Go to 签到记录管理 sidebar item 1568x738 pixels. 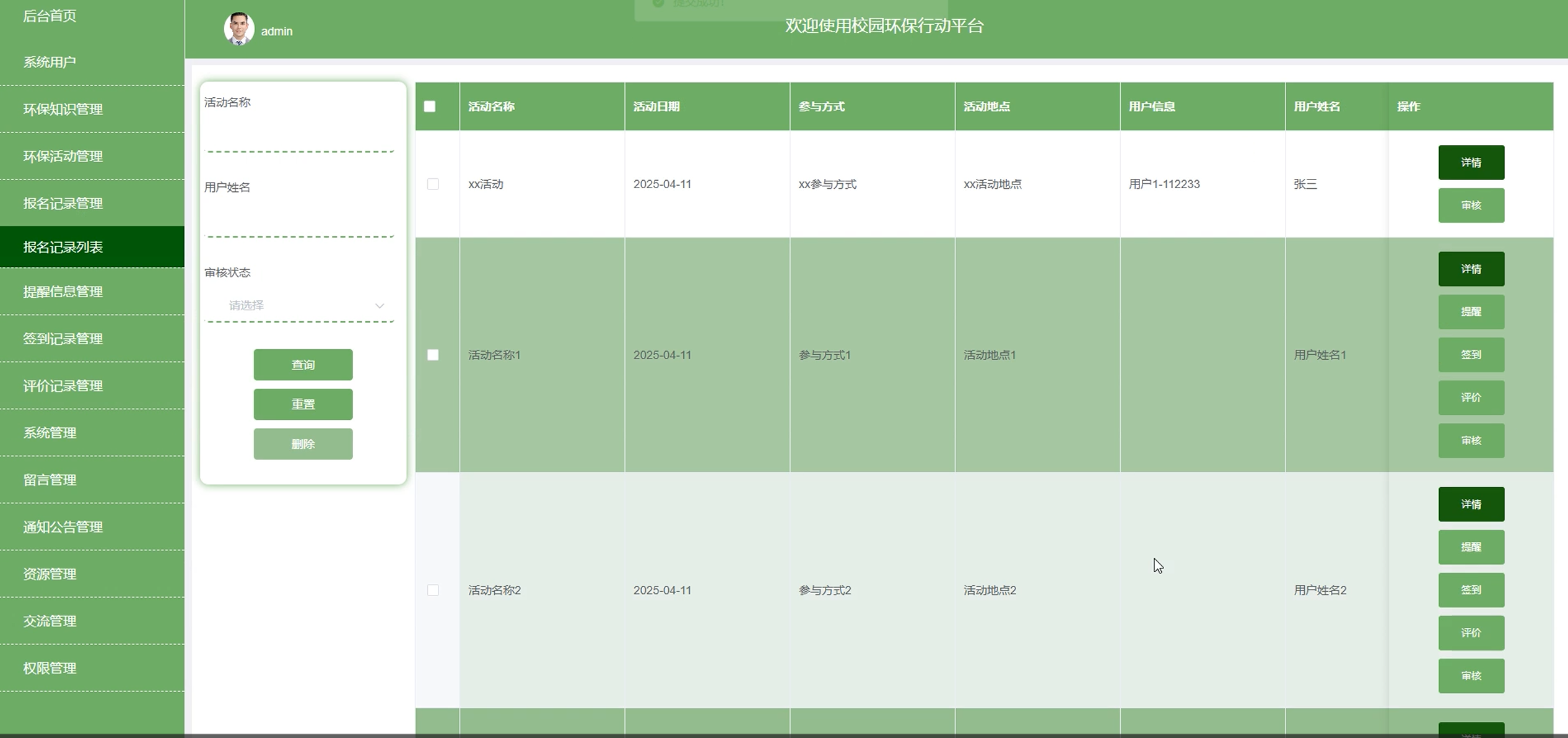coord(63,339)
